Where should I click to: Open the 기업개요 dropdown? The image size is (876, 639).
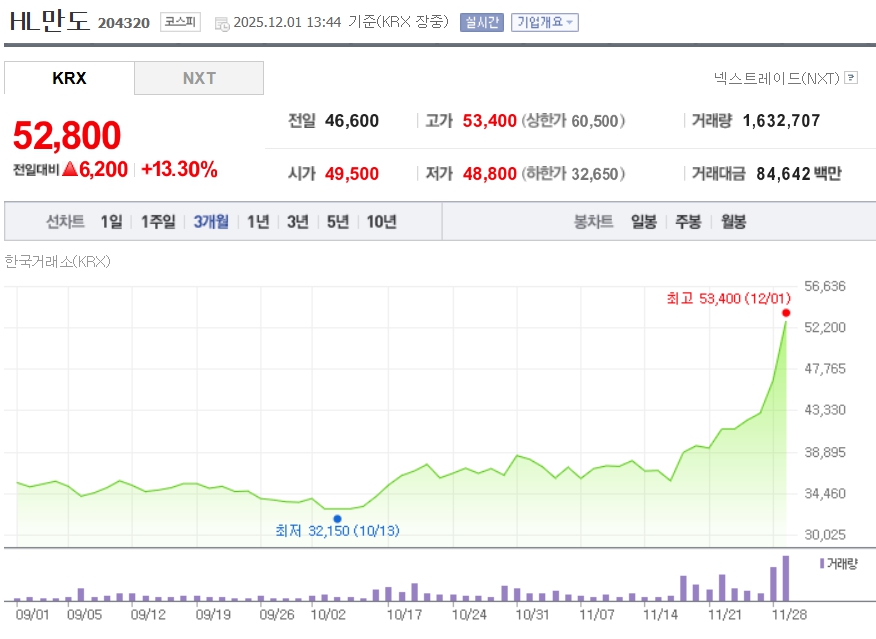(x=544, y=22)
